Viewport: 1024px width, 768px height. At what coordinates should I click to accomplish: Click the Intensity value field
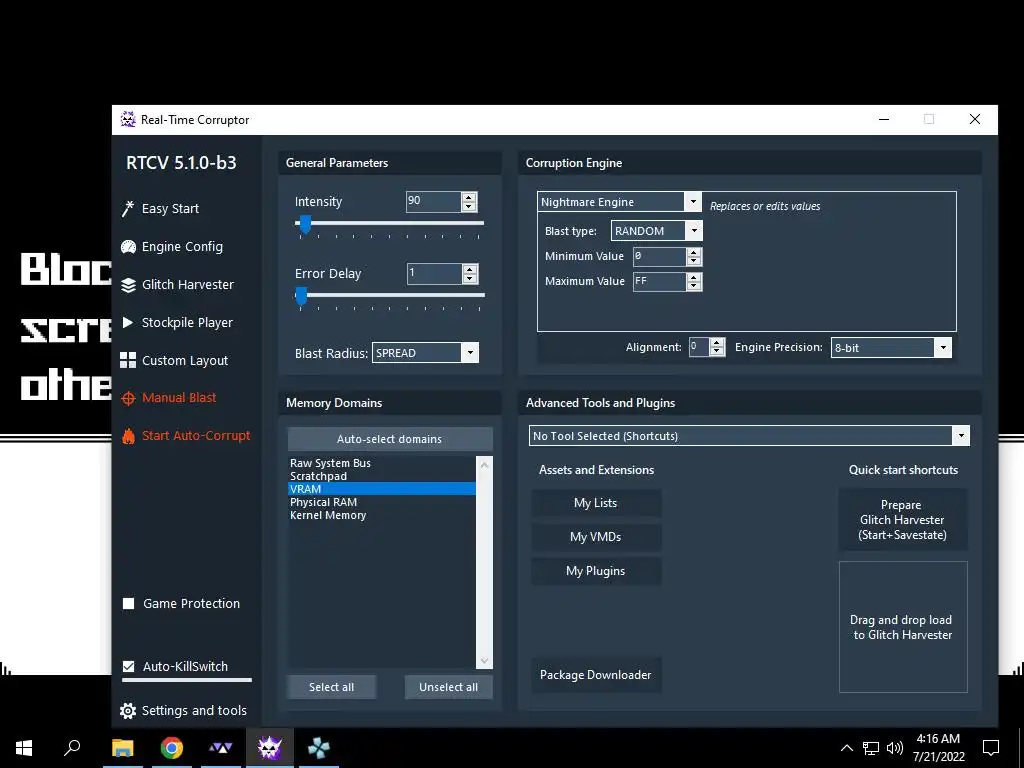tap(433, 202)
